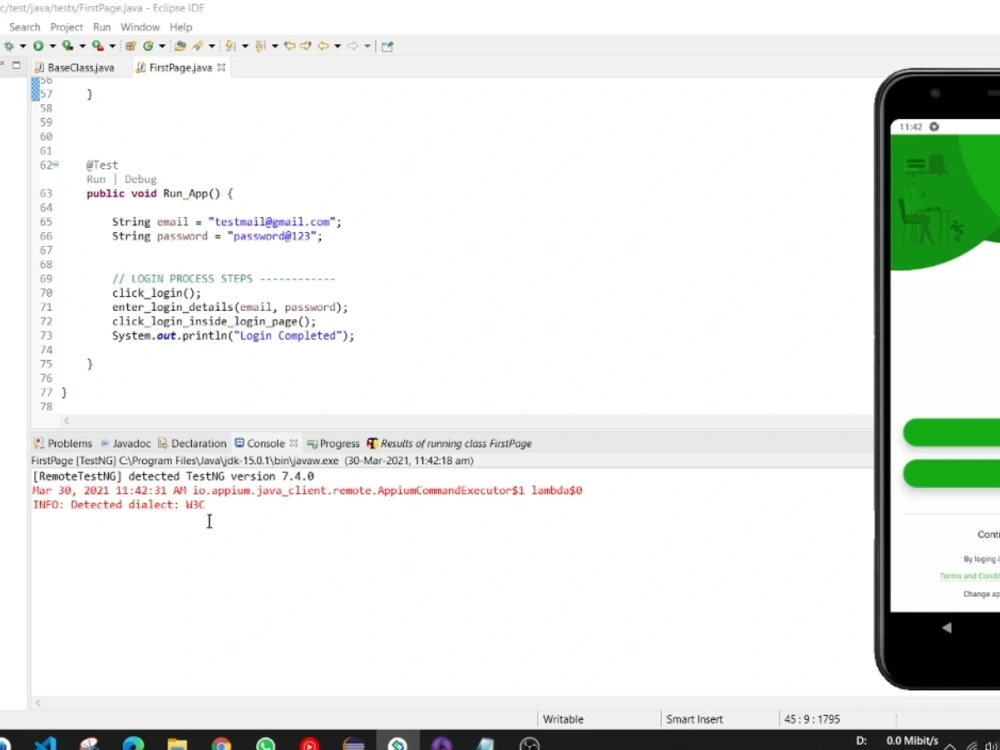Open the Window menu
The width and height of the screenshot is (1000, 750).
pyautogui.click(x=140, y=27)
